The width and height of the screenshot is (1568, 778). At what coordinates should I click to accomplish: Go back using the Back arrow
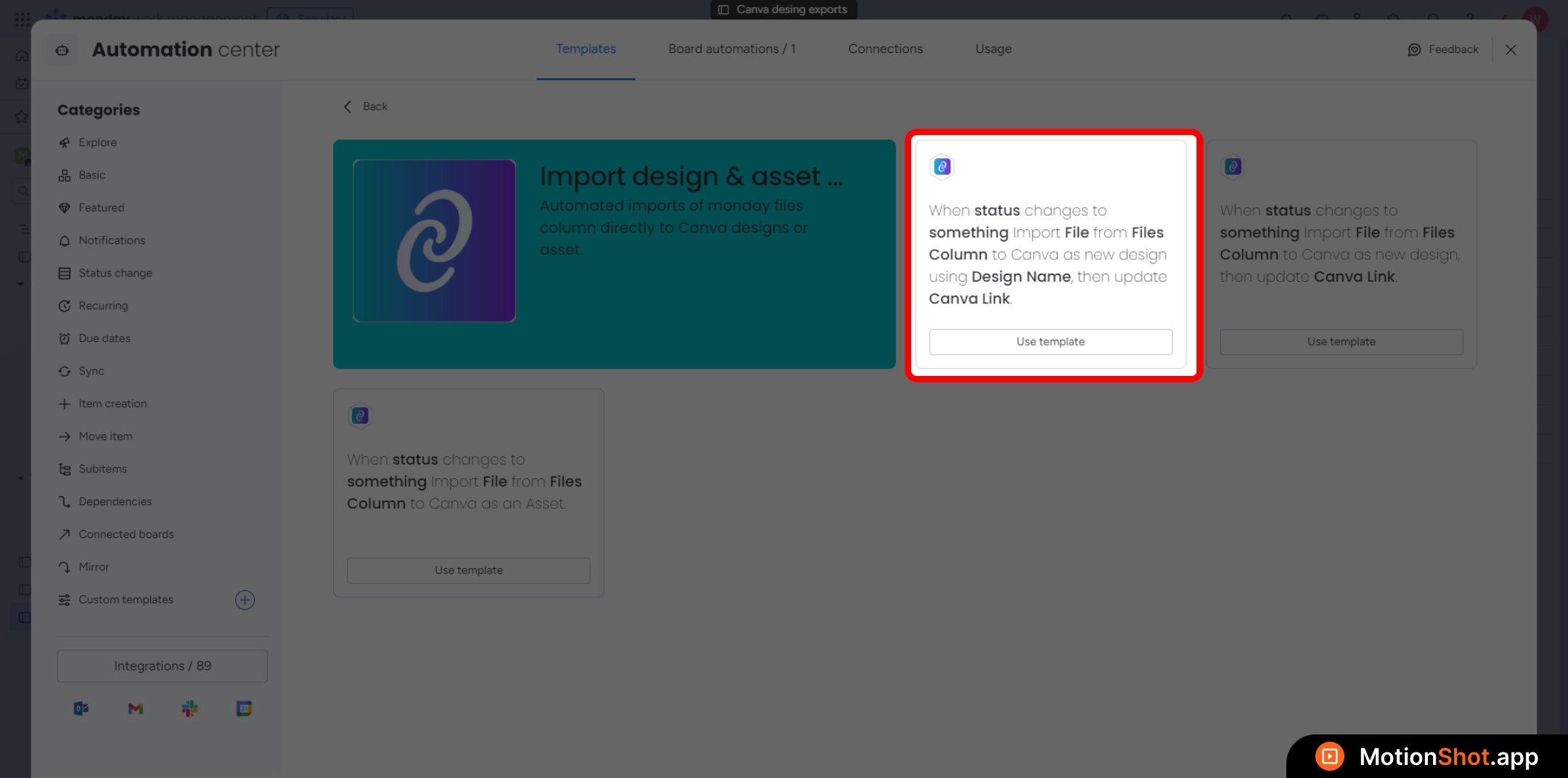348,107
